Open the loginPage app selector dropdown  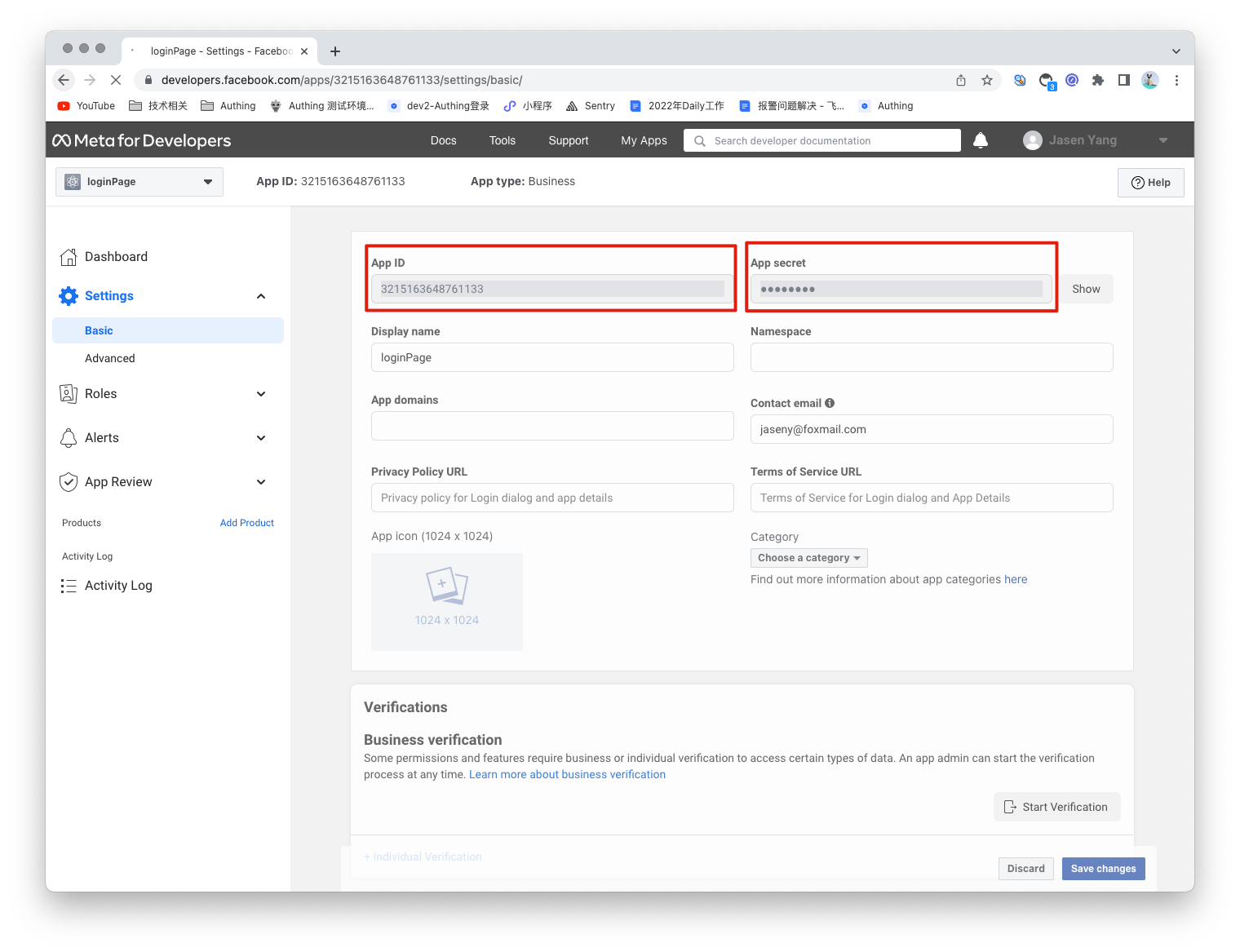coord(139,182)
